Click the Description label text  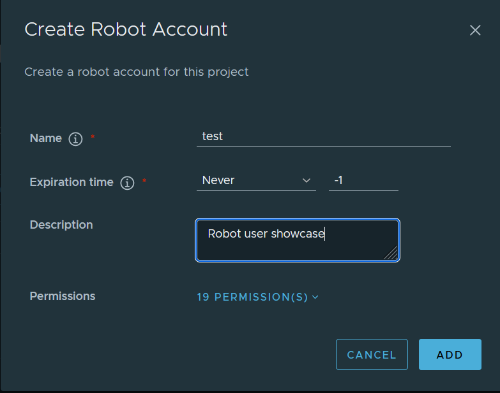61,225
